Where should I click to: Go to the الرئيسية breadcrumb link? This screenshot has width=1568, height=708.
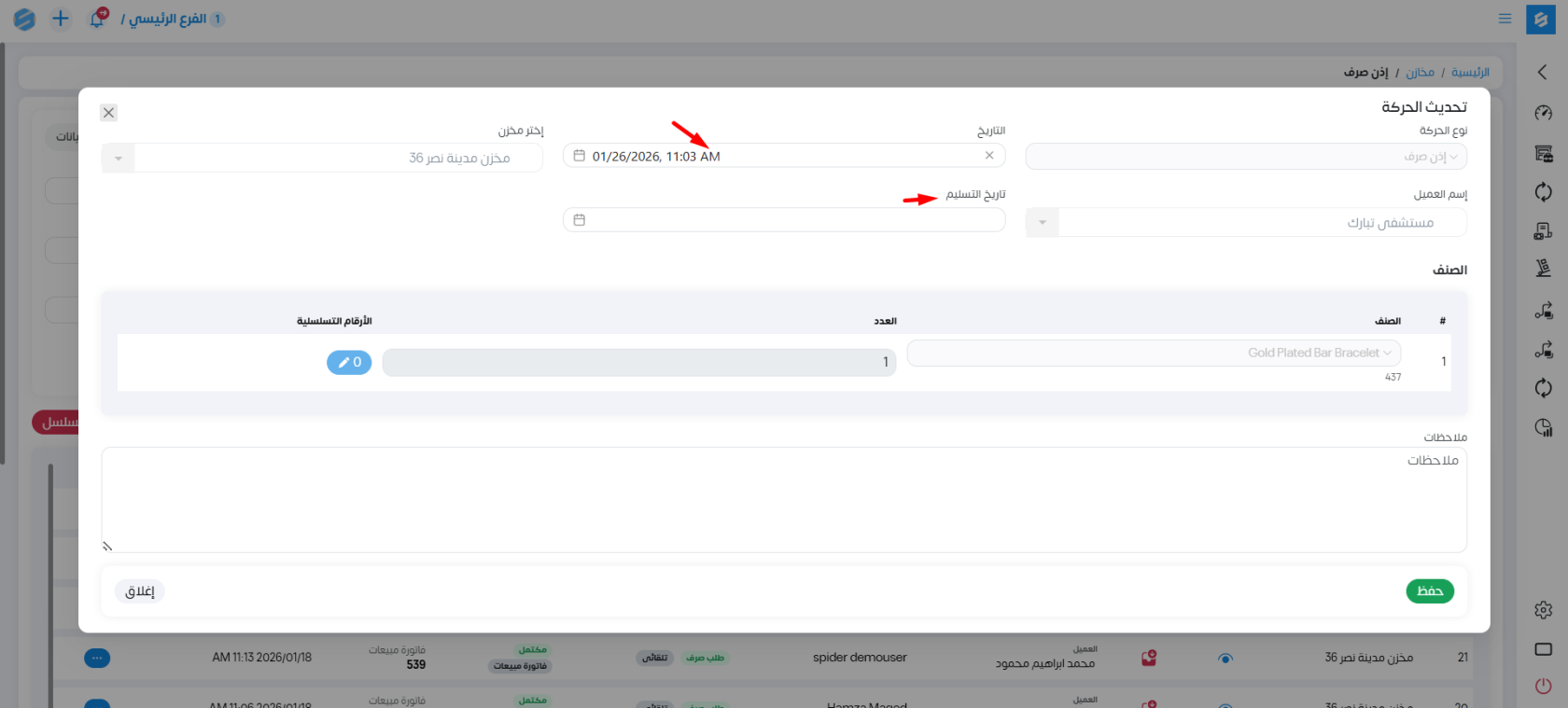[1470, 72]
